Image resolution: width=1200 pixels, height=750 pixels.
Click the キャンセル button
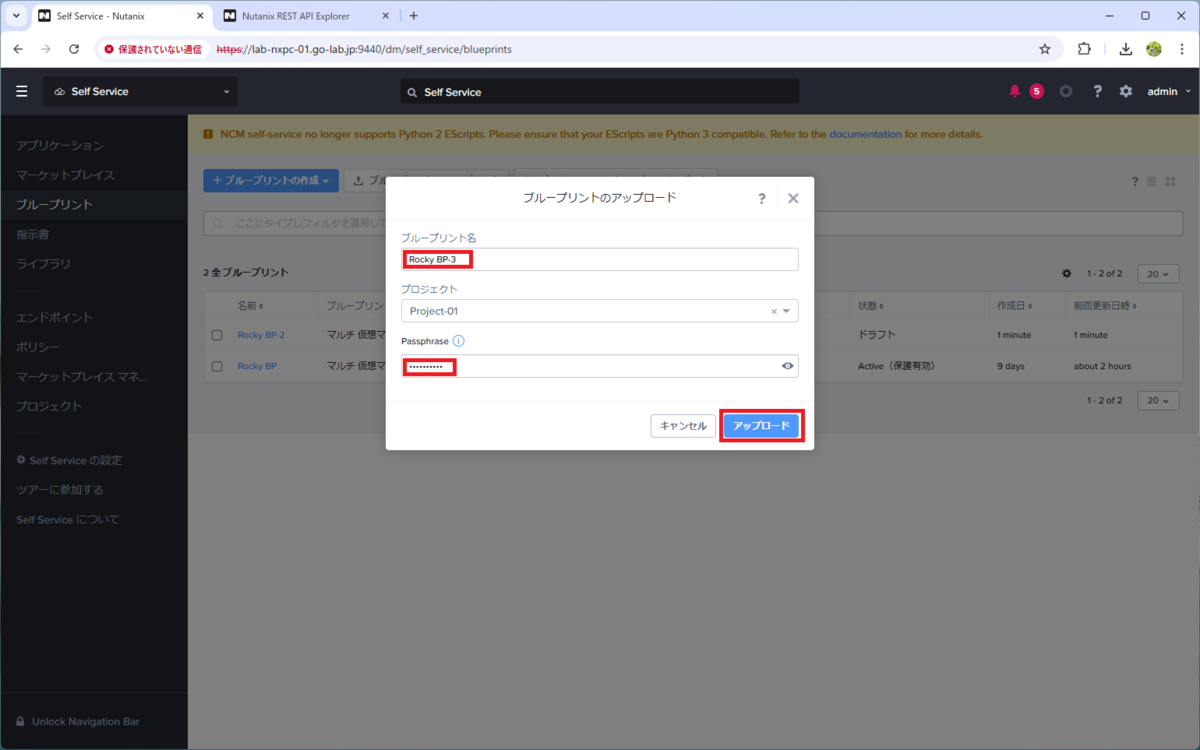[683, 426]
